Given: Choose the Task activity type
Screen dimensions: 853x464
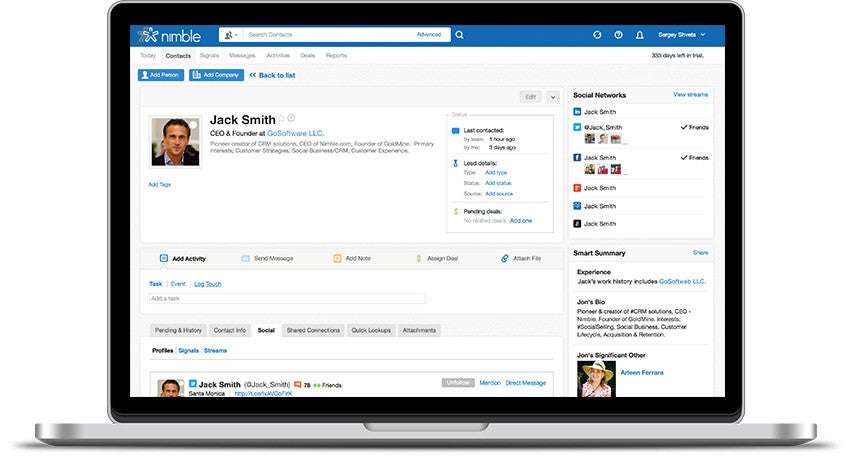Looking at the screenshot, I should pyautogui.click(x=156, y=284).
